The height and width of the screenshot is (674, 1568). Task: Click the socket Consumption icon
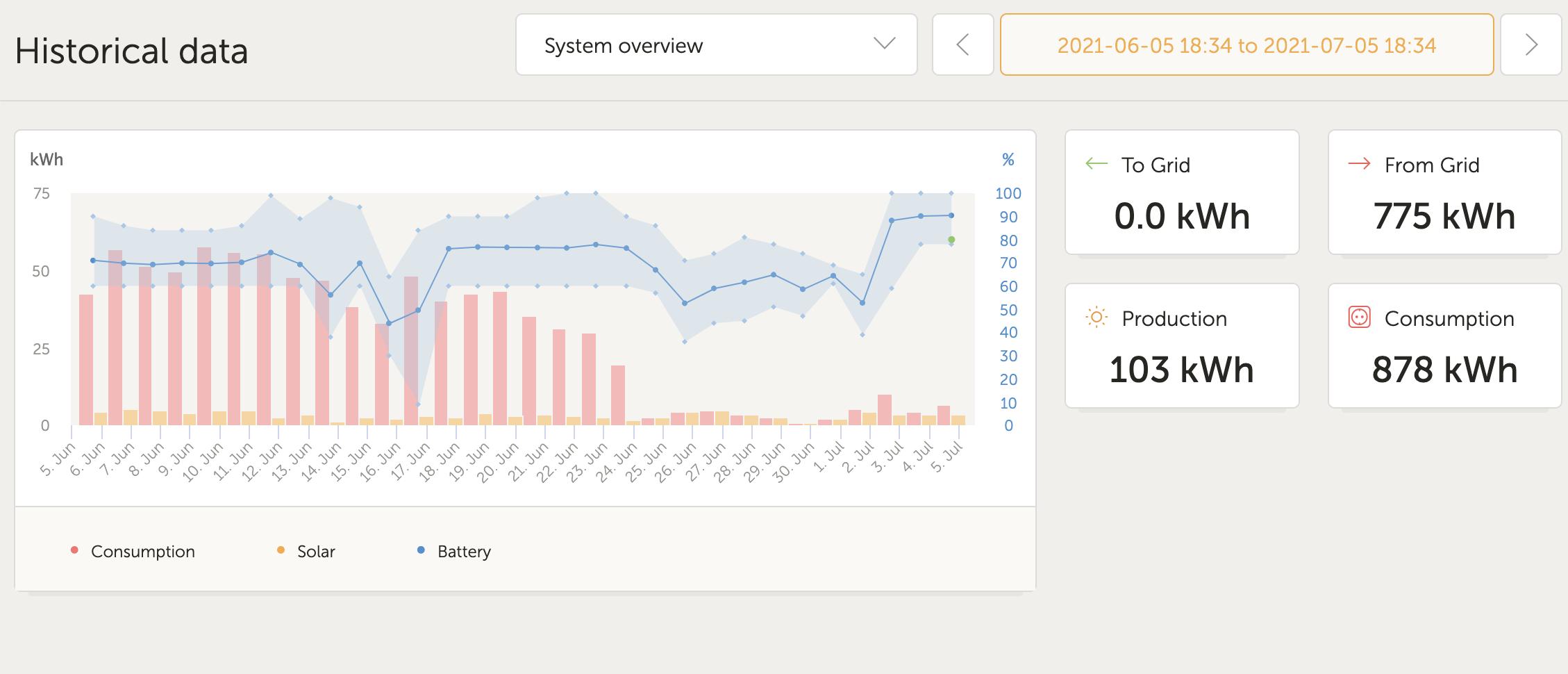click(1359, 318)
